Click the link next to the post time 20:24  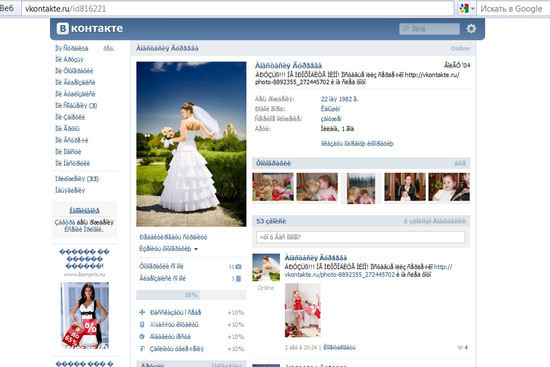[339, 347]
